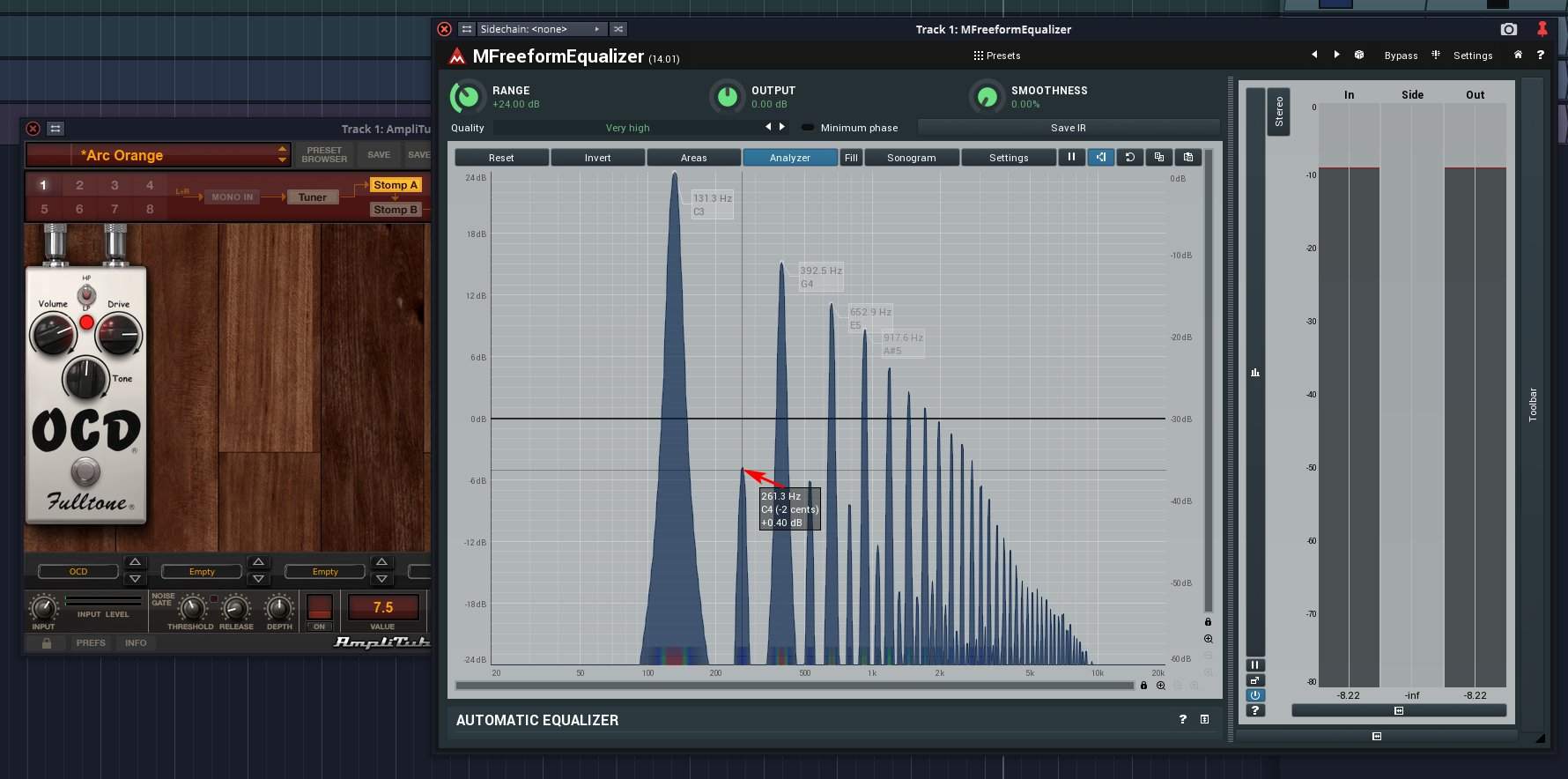Open the Presets menu

tap(997, 56)
